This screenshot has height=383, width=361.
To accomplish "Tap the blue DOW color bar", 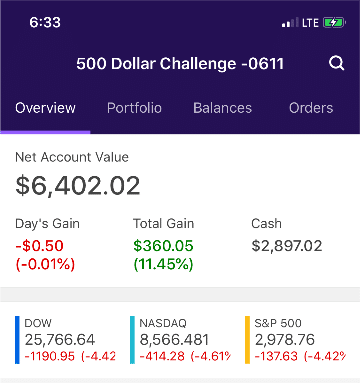I will click(x=17, y=340).
